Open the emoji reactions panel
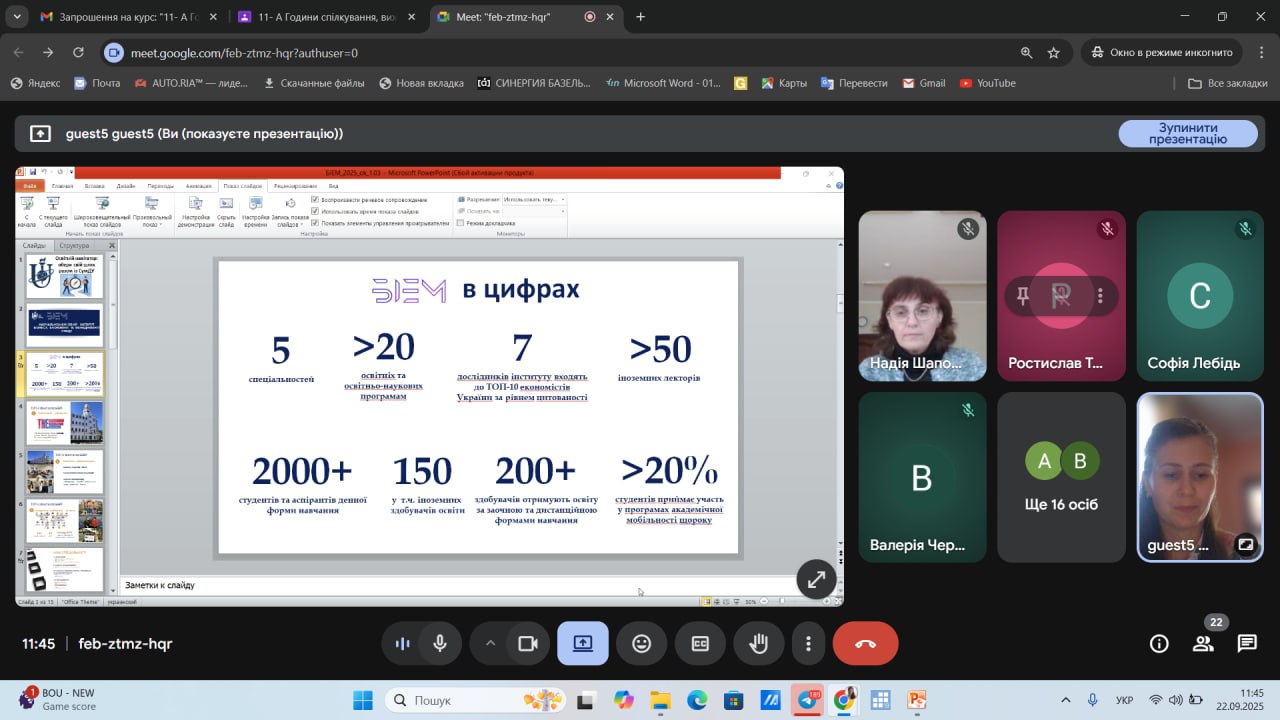Image resolution: width=1280 pixels, height=720 pixels. [642, 644]
